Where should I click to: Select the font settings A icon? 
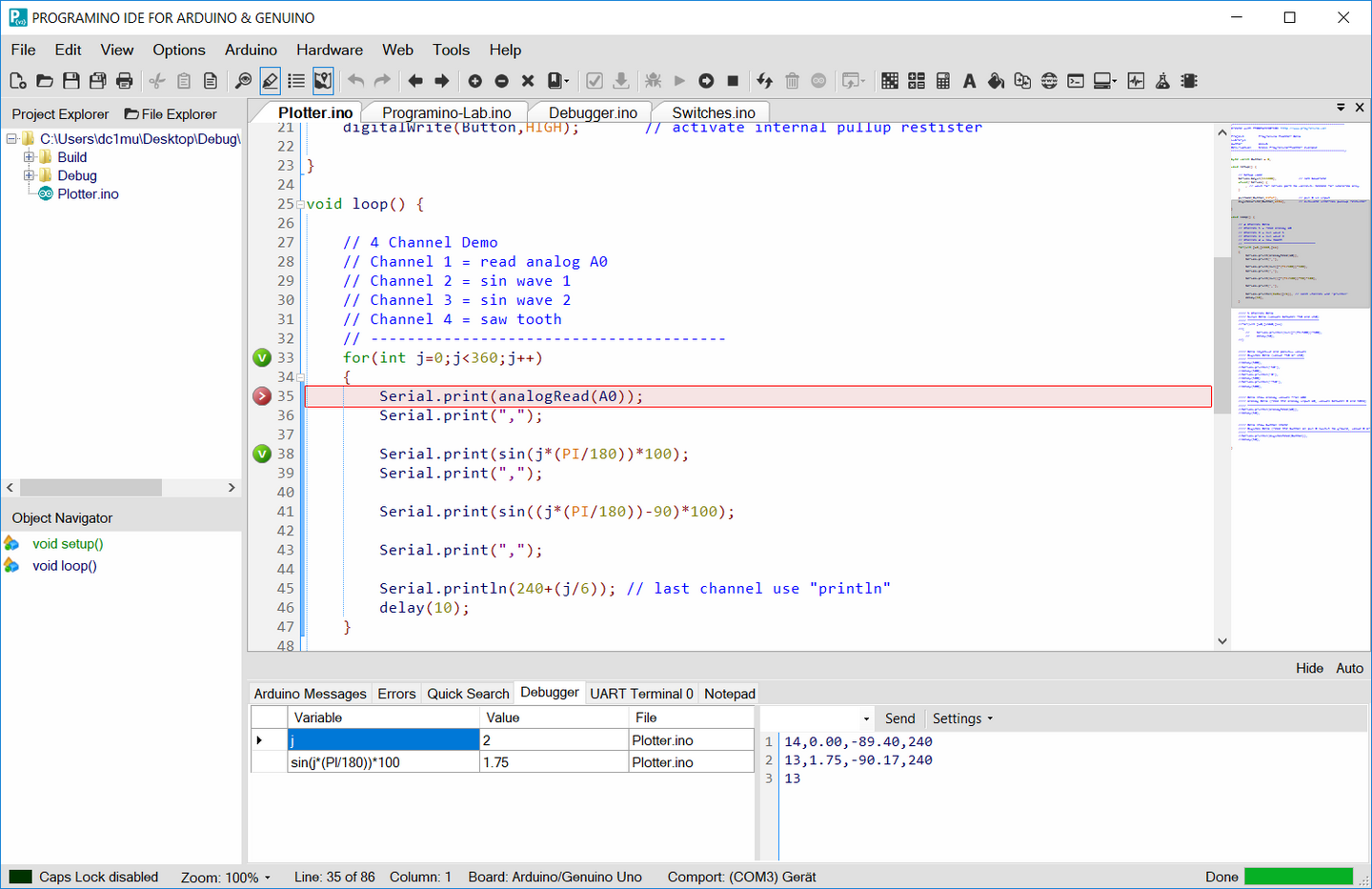969,81
